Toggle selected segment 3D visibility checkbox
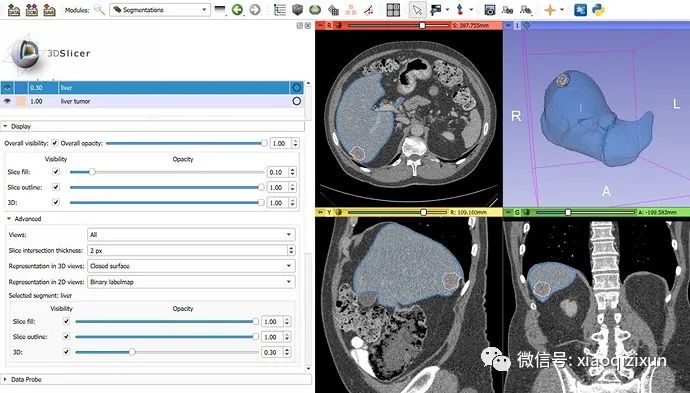The height and width of the screenshot is (393, 690). point(66,352)
